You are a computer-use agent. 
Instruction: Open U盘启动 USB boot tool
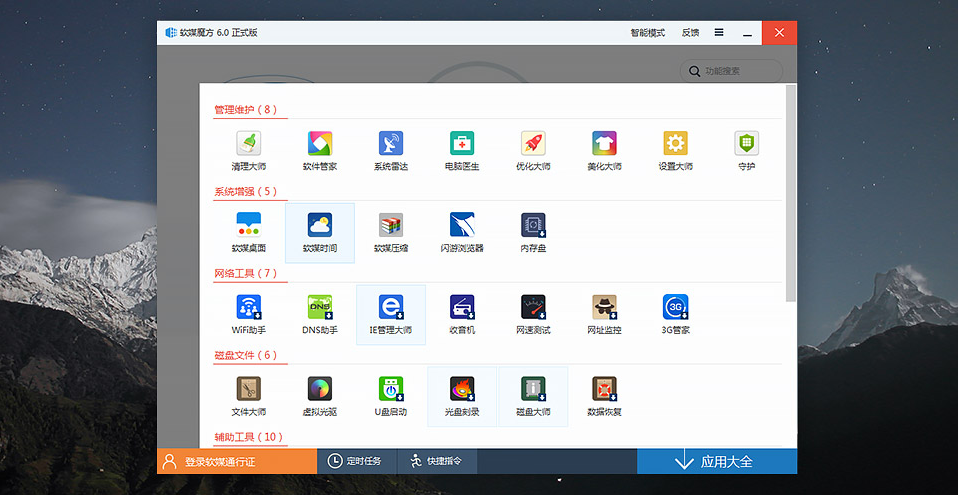391,396
